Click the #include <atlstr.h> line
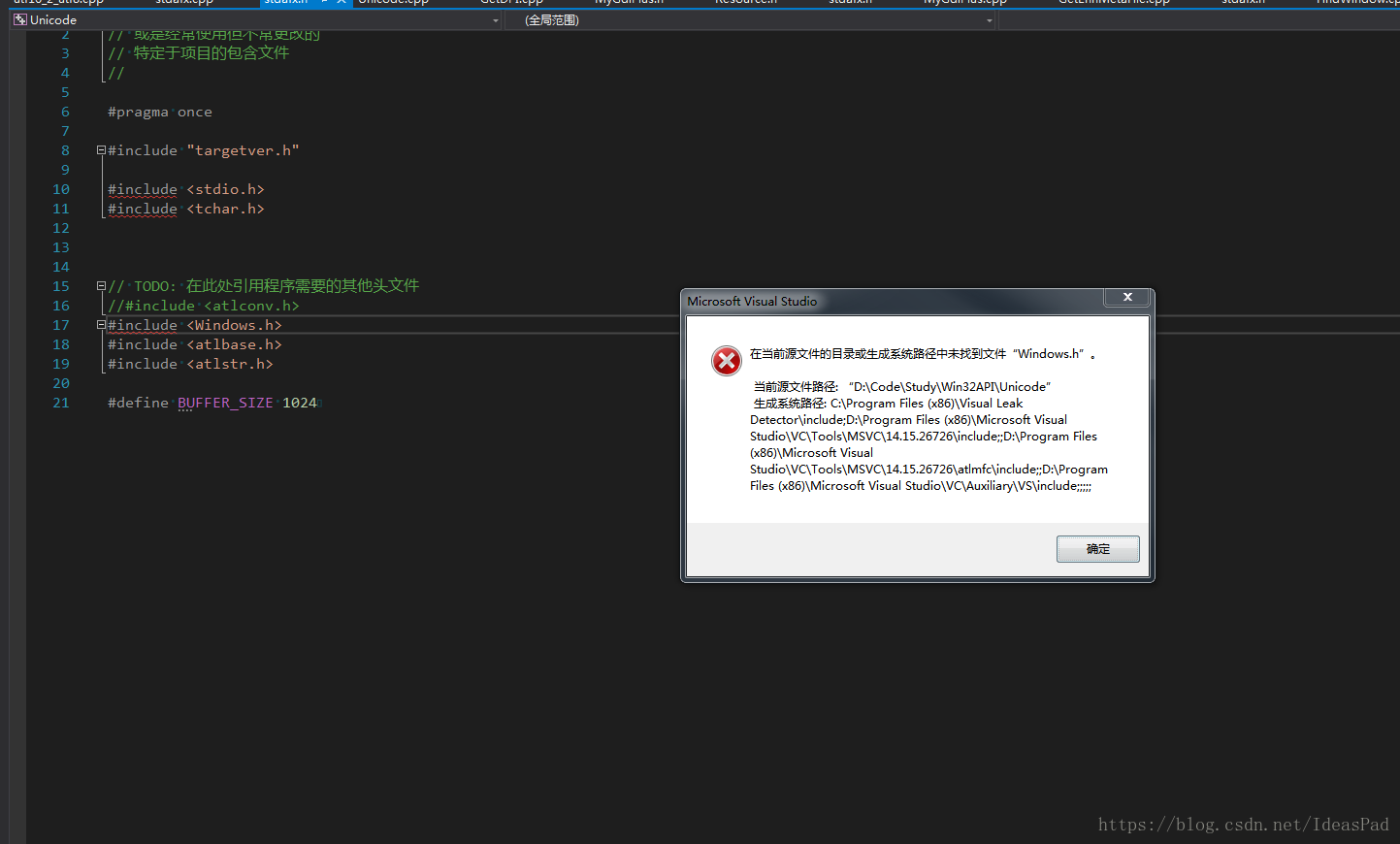The height and width of the screenshot is (844, 1400). click(190, 364)
